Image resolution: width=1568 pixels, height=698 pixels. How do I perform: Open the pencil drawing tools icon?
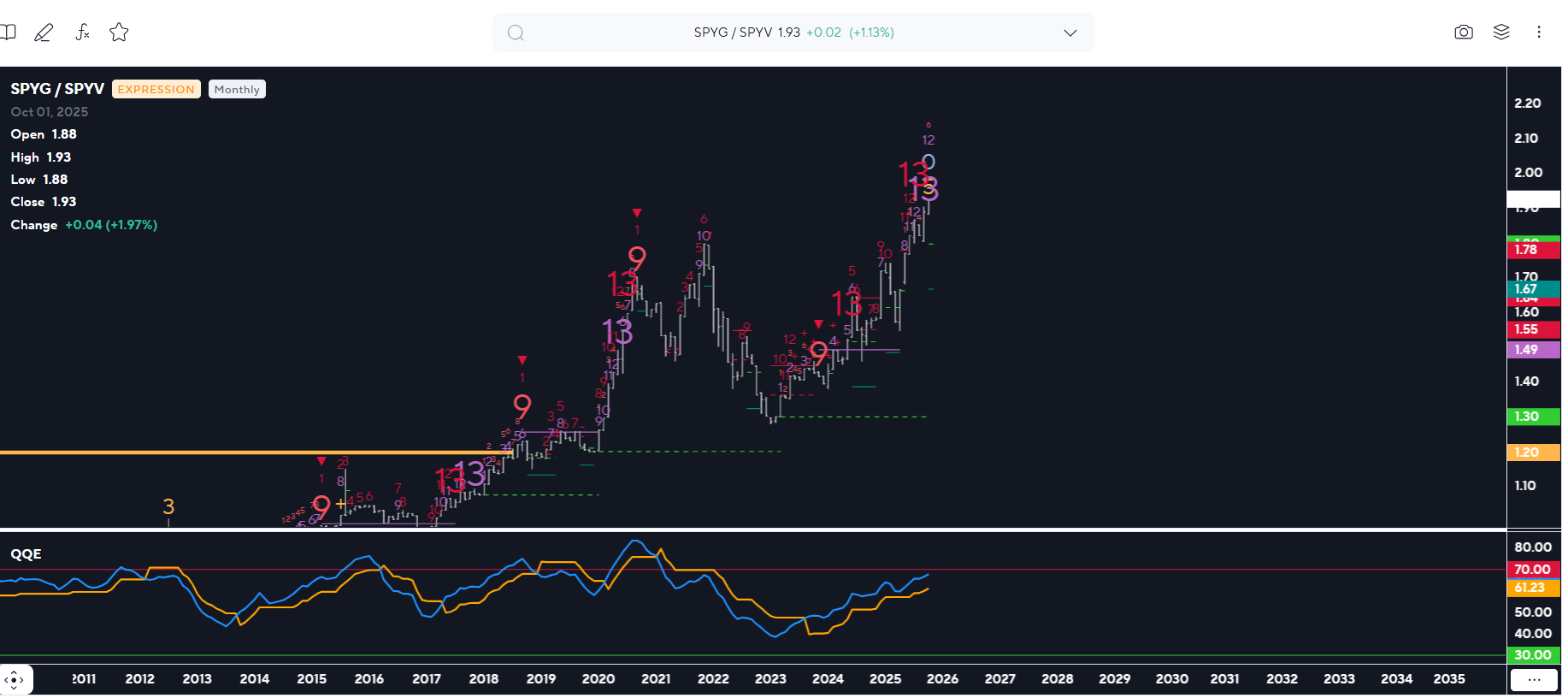coord(44,33)
